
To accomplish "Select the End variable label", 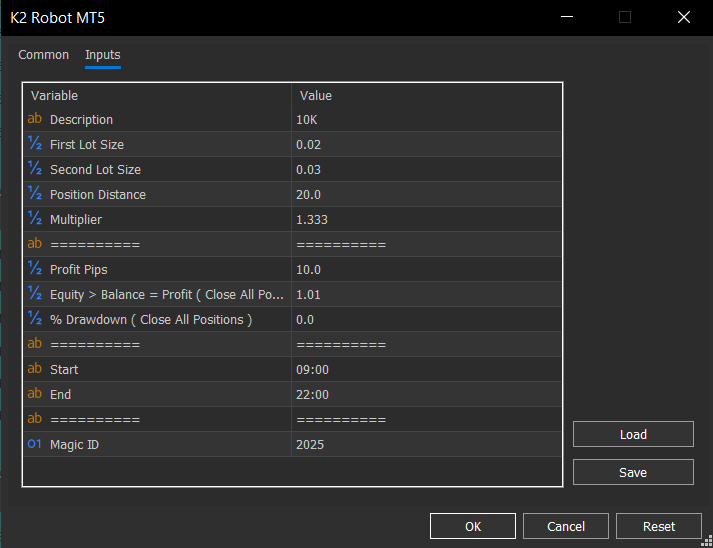I will (60, 394).
